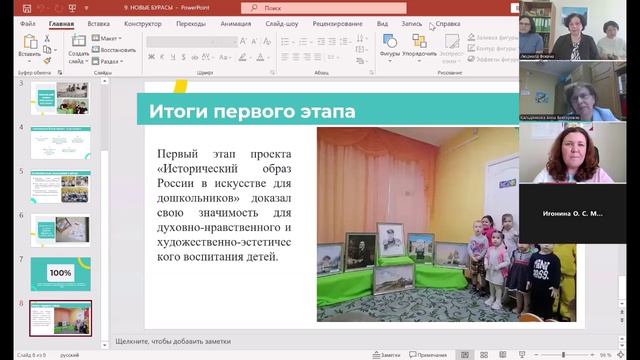Click the text direction icon
This screenshot has height=360, width=640.
tap(360, 38)
